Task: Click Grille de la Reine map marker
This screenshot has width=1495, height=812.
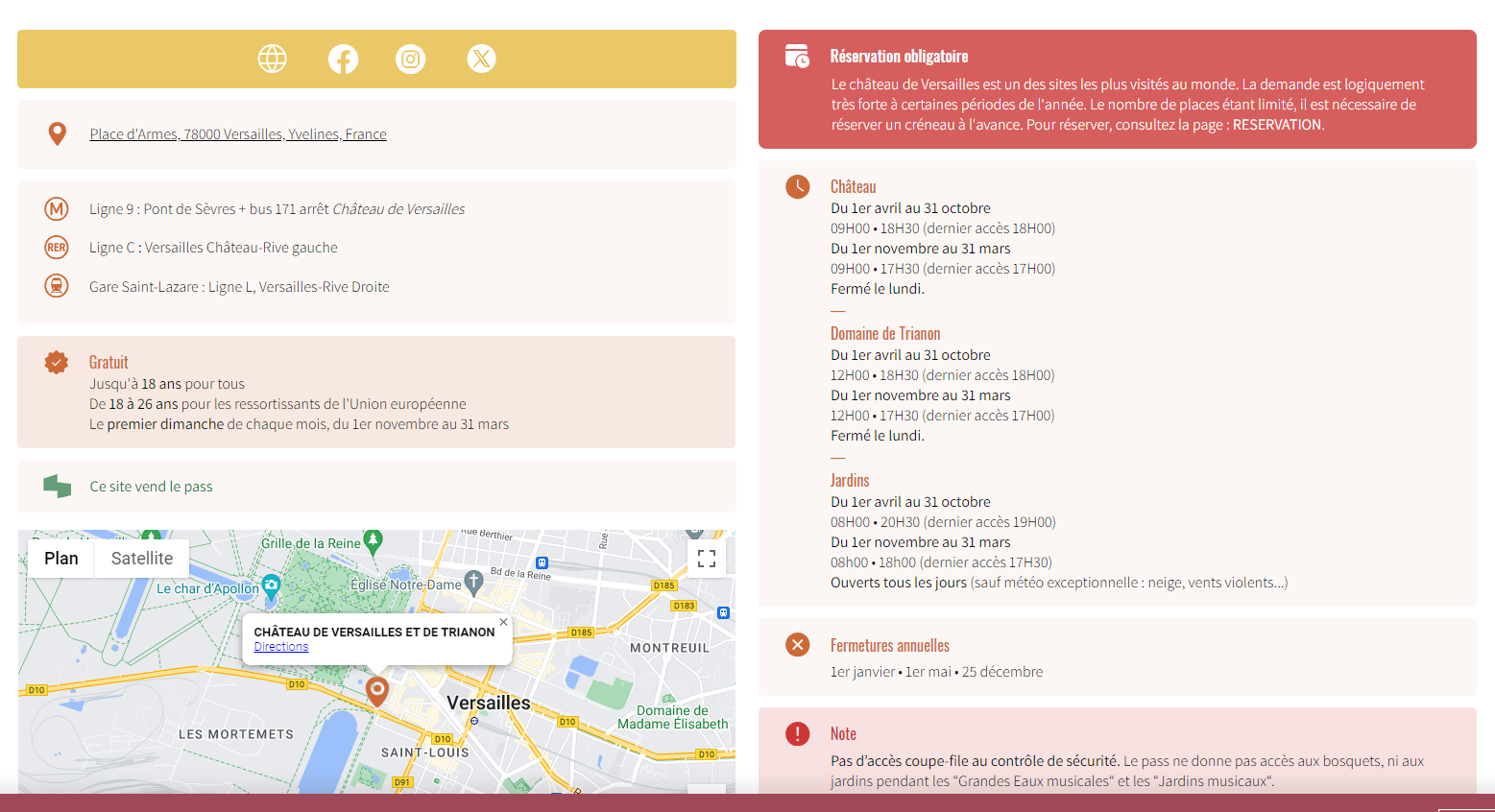Action: tap(374, 542)
